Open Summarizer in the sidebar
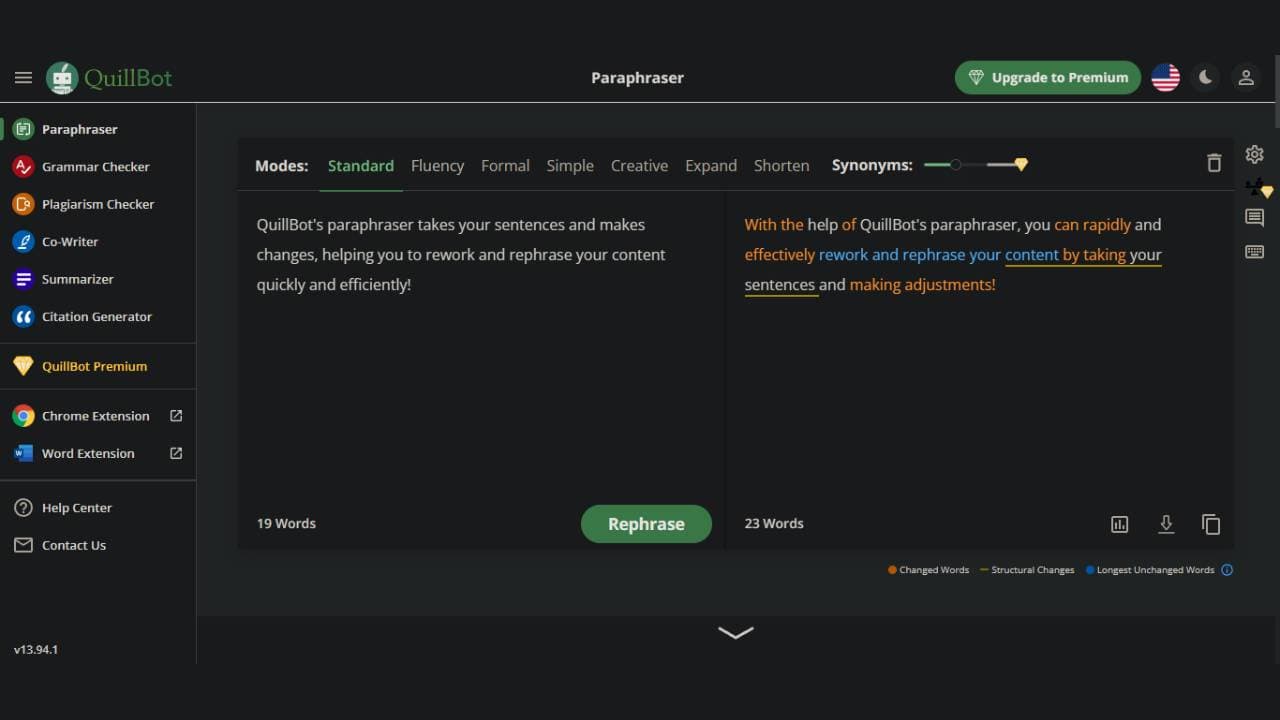 (98, 279)
